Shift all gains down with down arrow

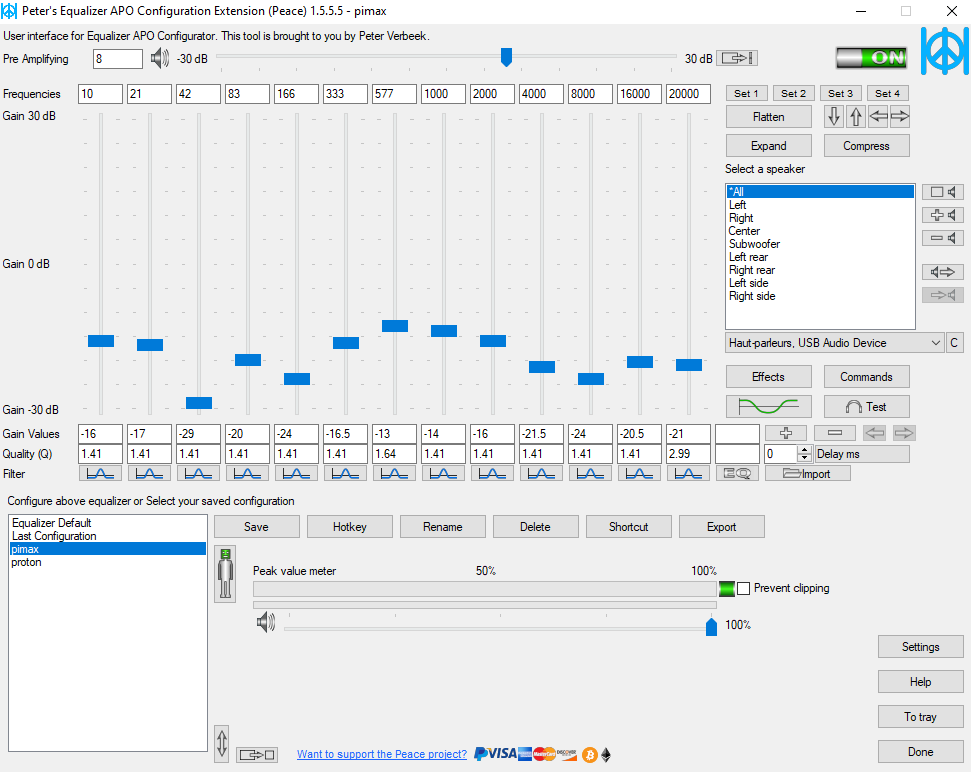[834, 116]
